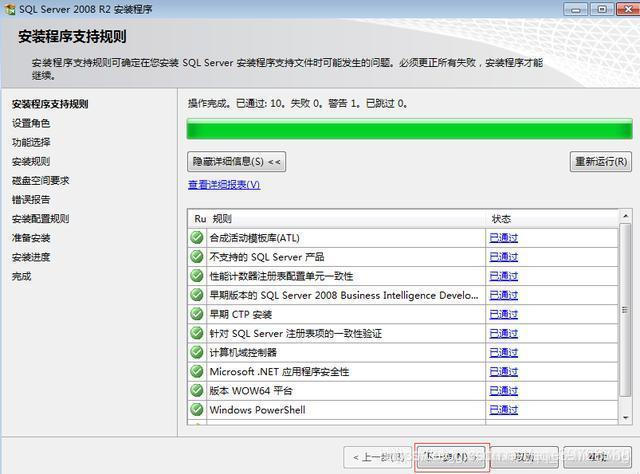
Task: Click the rule text 计算机域控制器
Action: (243, 352)
